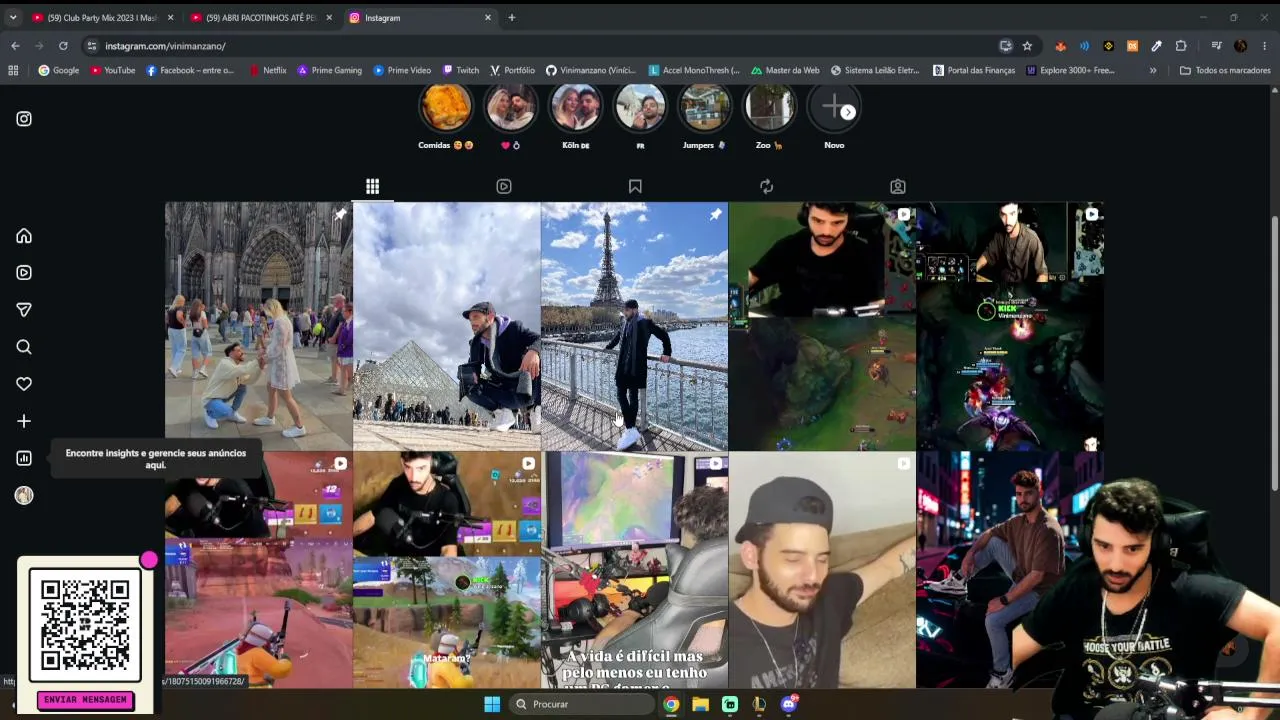The height and width of the screenshot is (720, 1280).
Task: Open notifications heart icon
Action: tap(24, 384)
